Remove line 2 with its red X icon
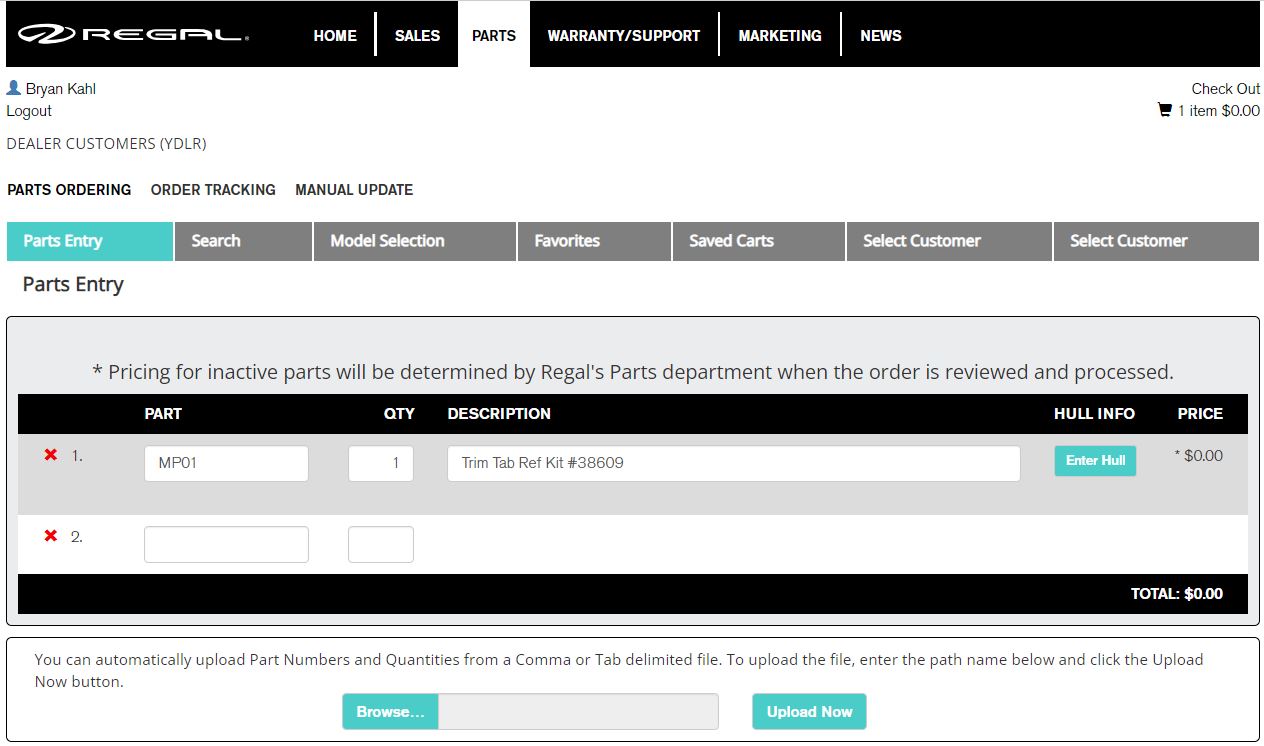The width and height of the screenshot is (1264, 746). (50, 535)
